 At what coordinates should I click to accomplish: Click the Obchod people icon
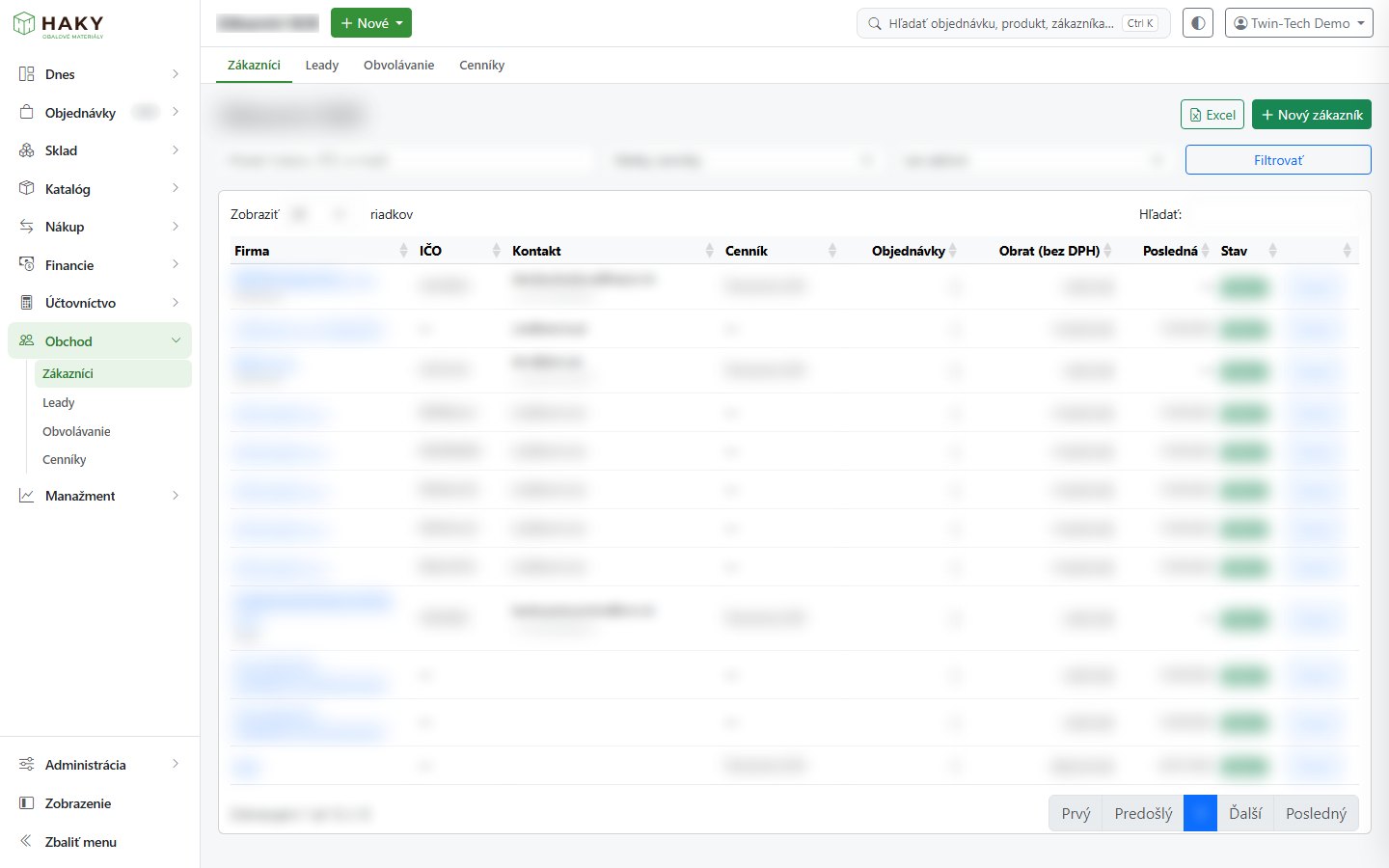pyautogui.click(x=27, y=341)
